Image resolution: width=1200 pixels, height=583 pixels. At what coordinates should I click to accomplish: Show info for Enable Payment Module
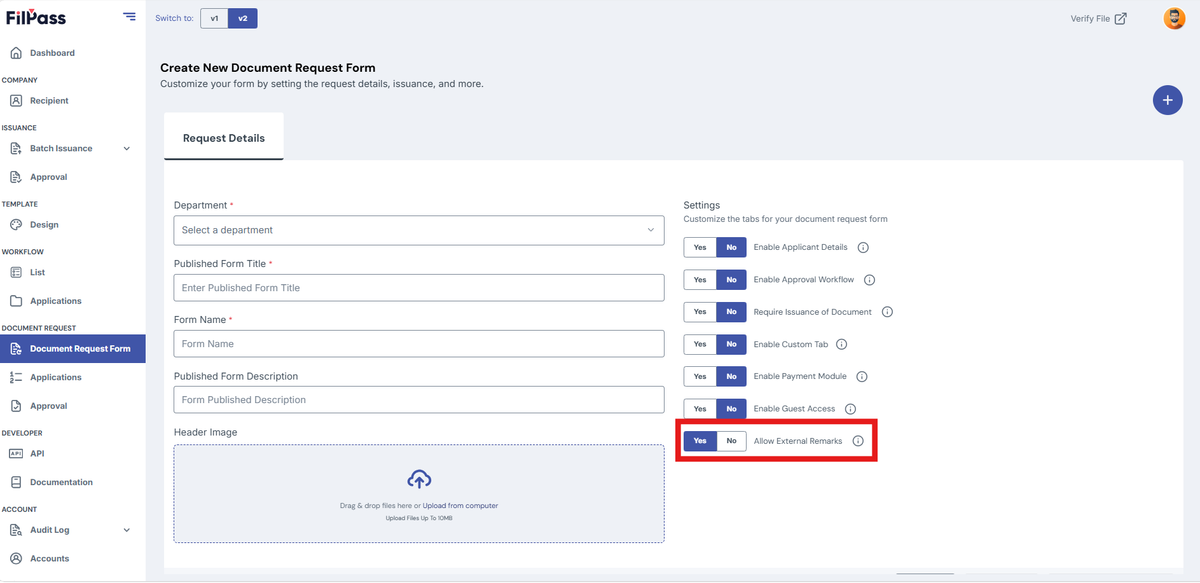pyautogui.click(x=861, y=376)
